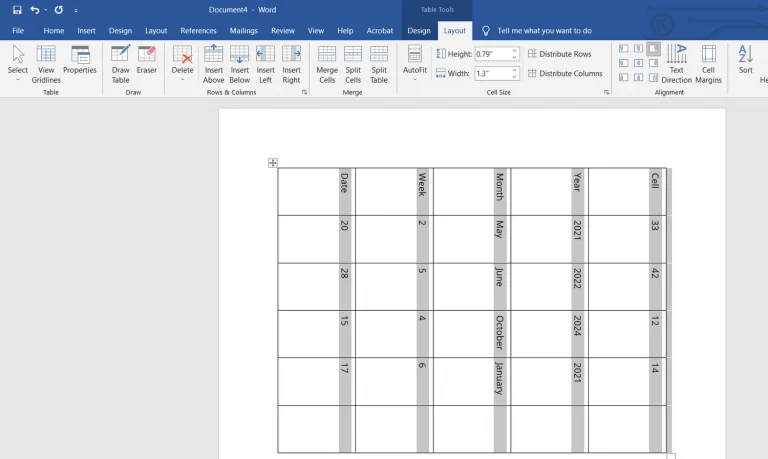Save the document from Quick Access

pos(17,10)
